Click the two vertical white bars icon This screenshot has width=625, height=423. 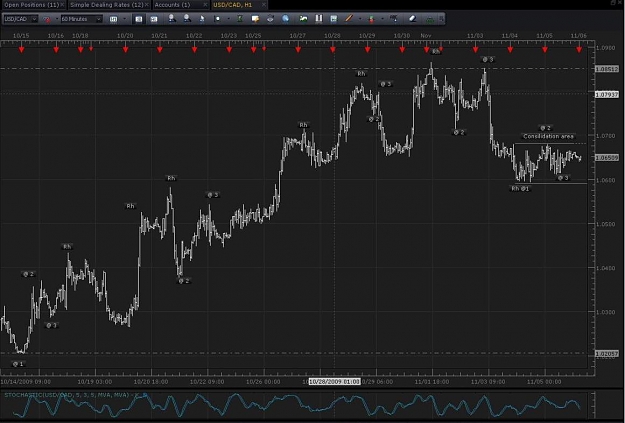click(x=319, y=19)
